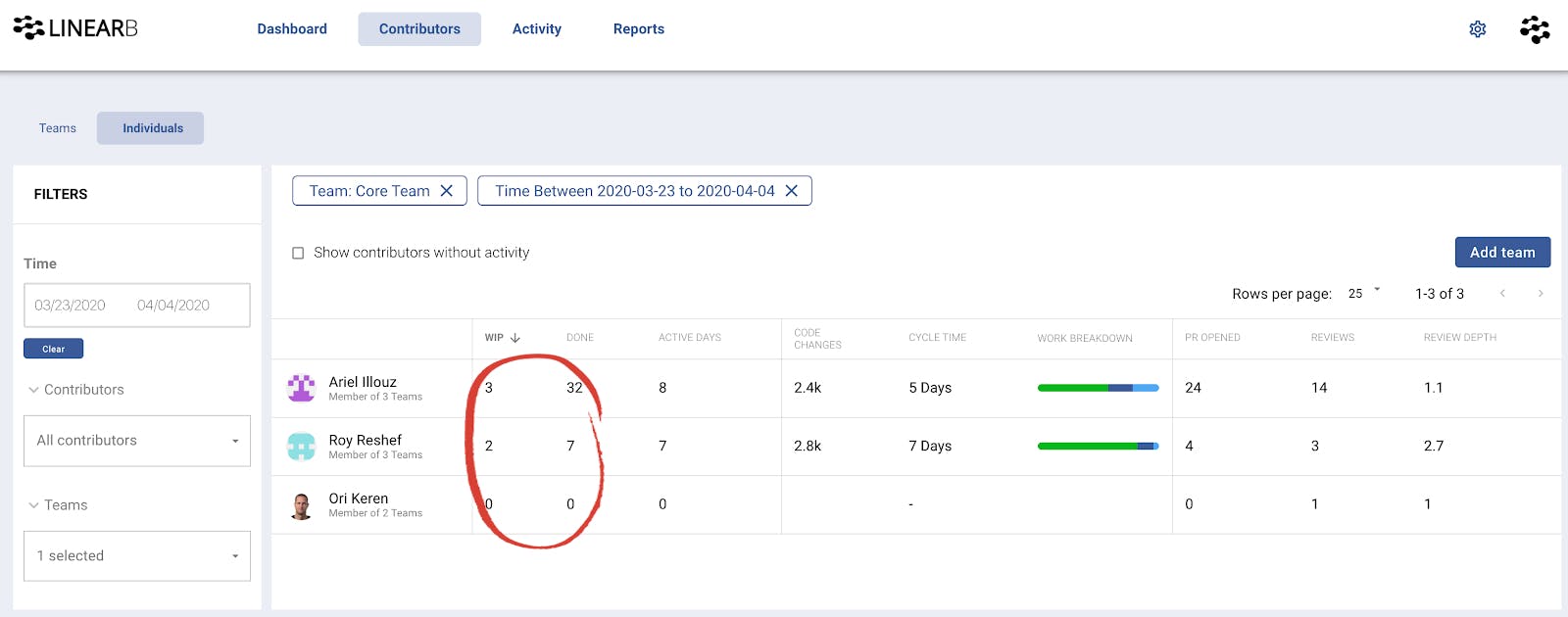
Task: Open the Activity menu item
Action: 536,29
